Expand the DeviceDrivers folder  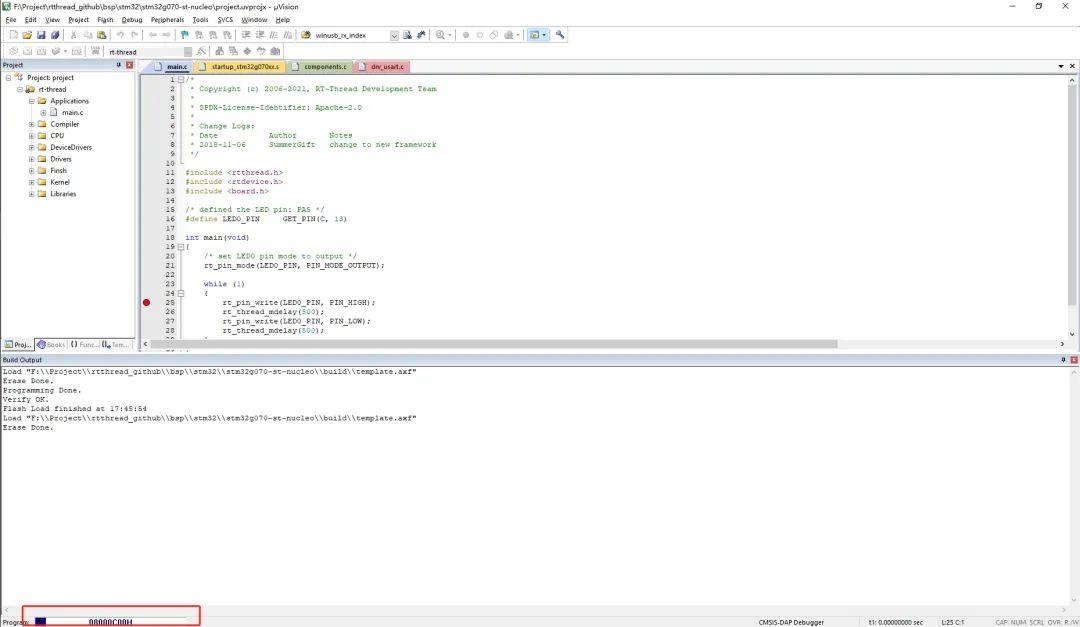pos(32,147)
